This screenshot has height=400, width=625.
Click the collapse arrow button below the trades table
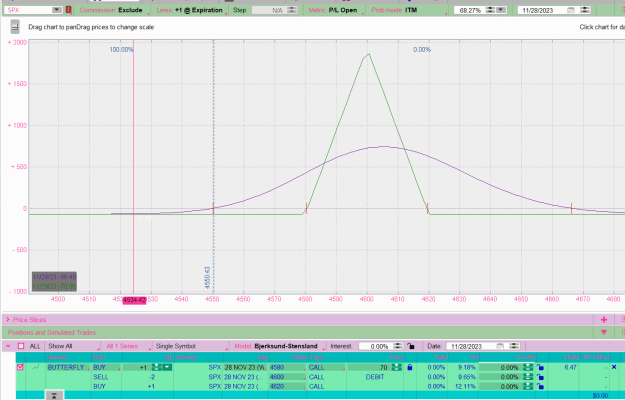tap(54, 395)
